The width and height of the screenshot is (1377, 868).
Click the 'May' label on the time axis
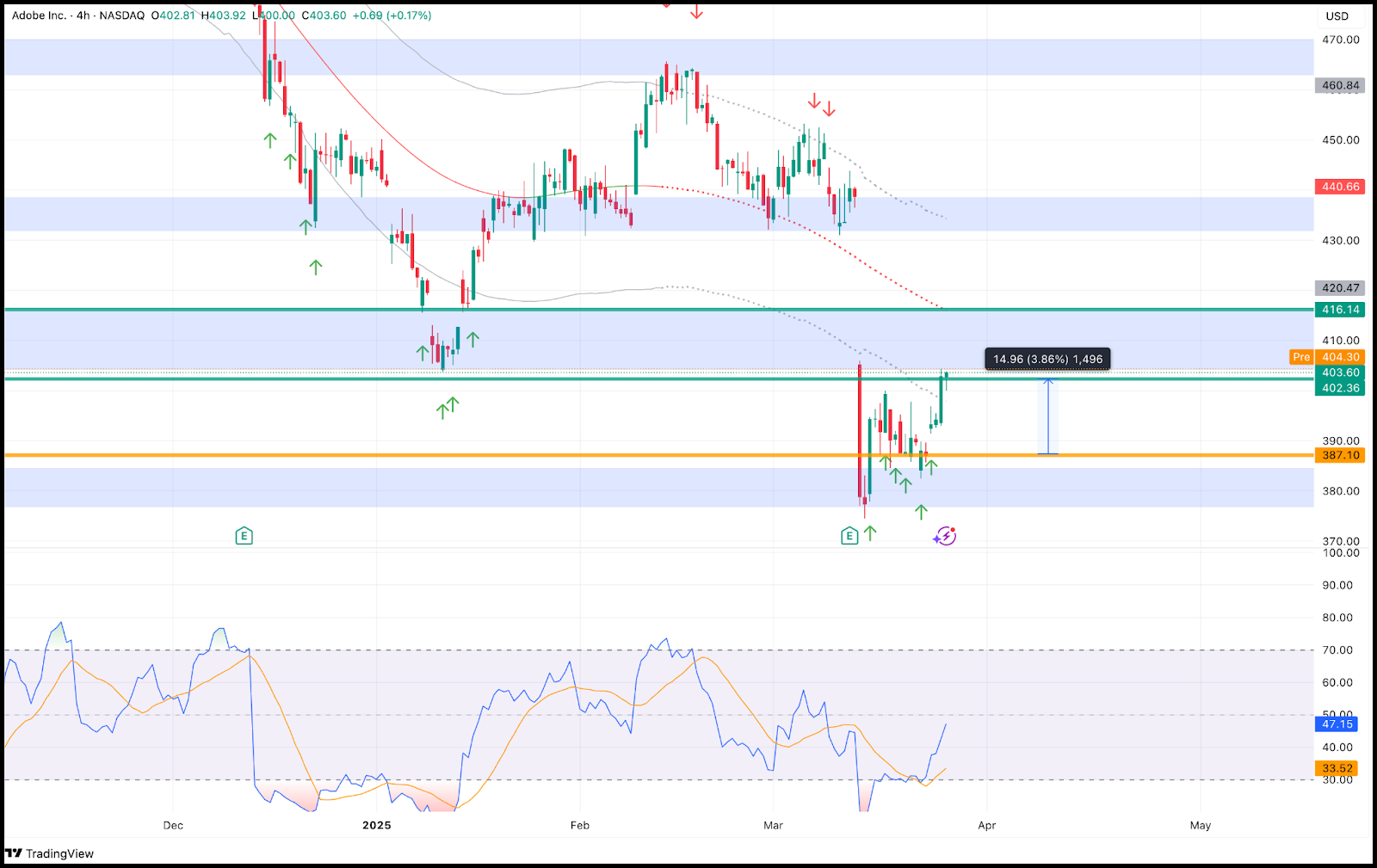1201,825
